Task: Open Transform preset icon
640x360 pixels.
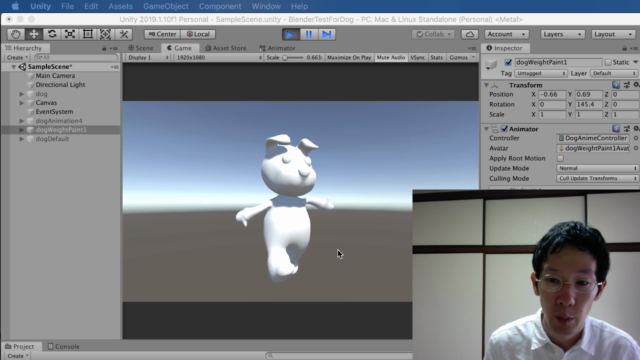Action: (x=627, y=85)
